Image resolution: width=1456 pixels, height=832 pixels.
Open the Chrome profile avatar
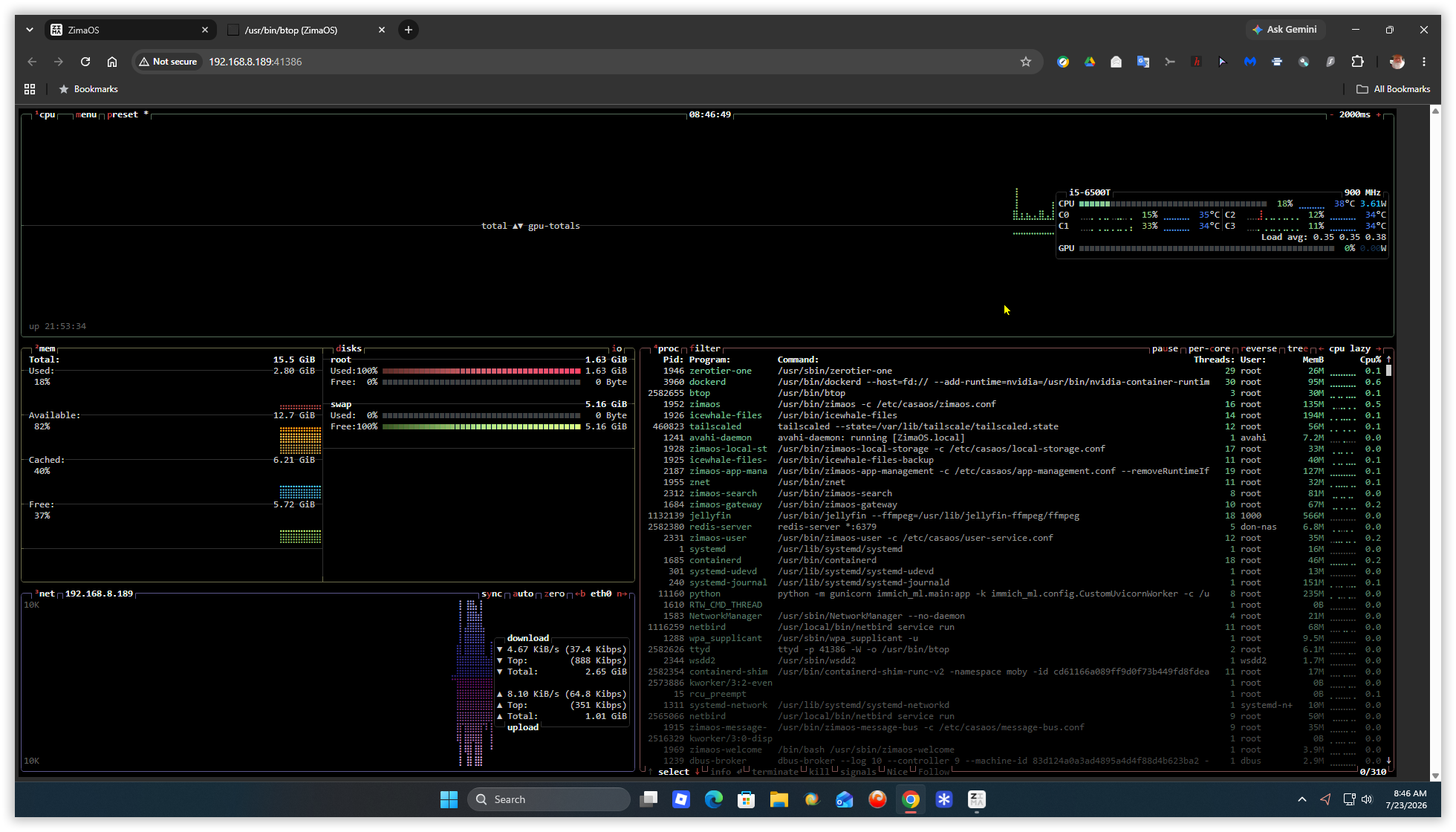coord(1397,62)
